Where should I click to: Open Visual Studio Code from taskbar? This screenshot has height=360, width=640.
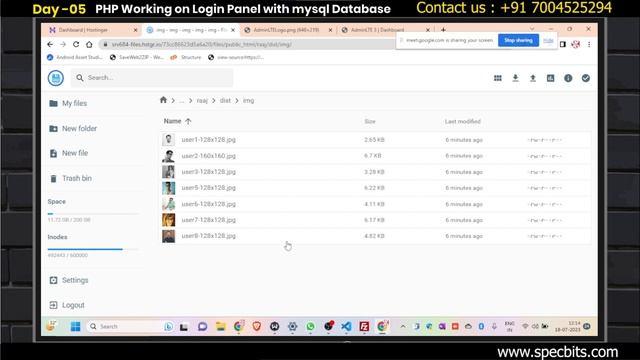(x=346, y=327)
